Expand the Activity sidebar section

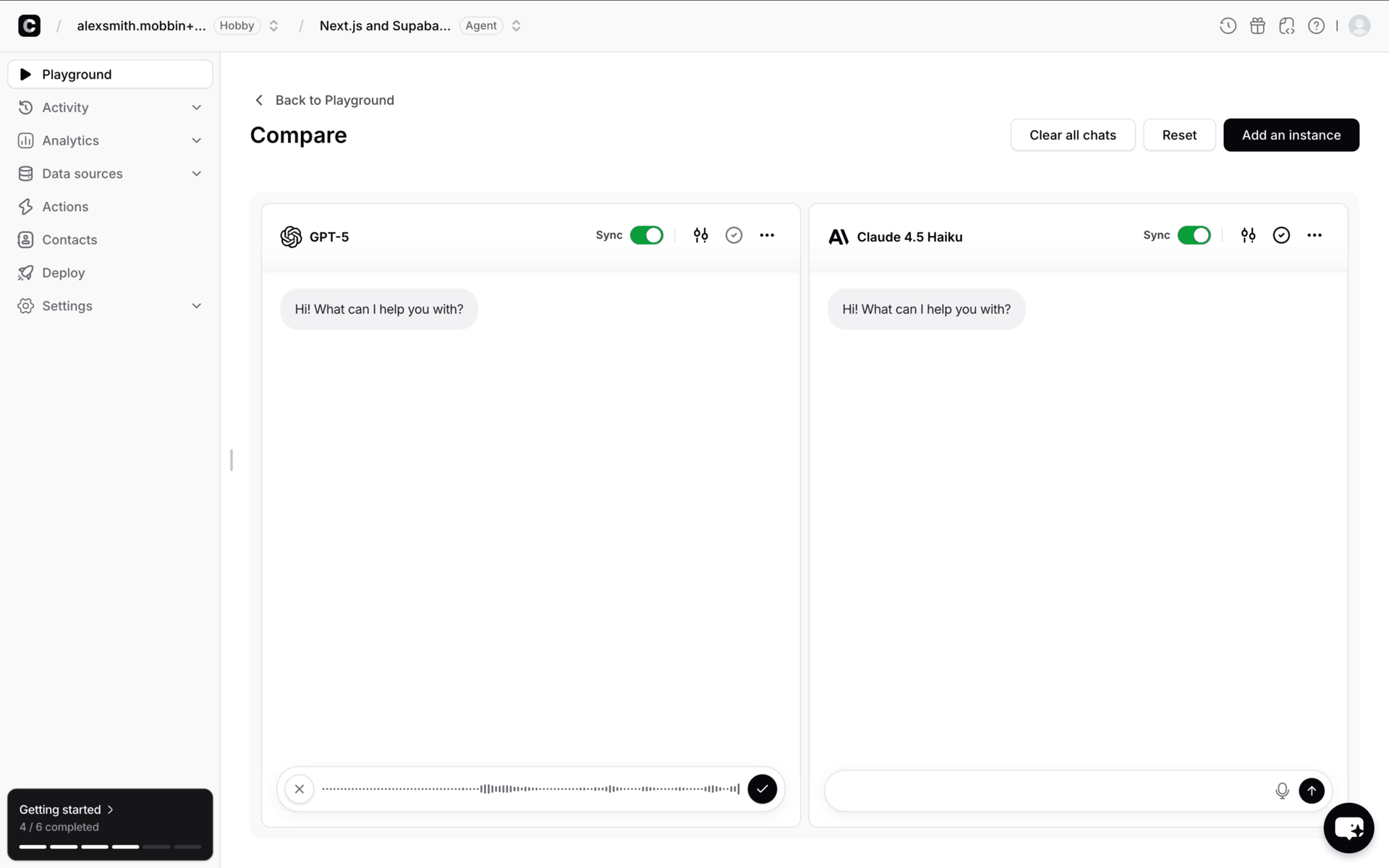(x=196, y=108)
